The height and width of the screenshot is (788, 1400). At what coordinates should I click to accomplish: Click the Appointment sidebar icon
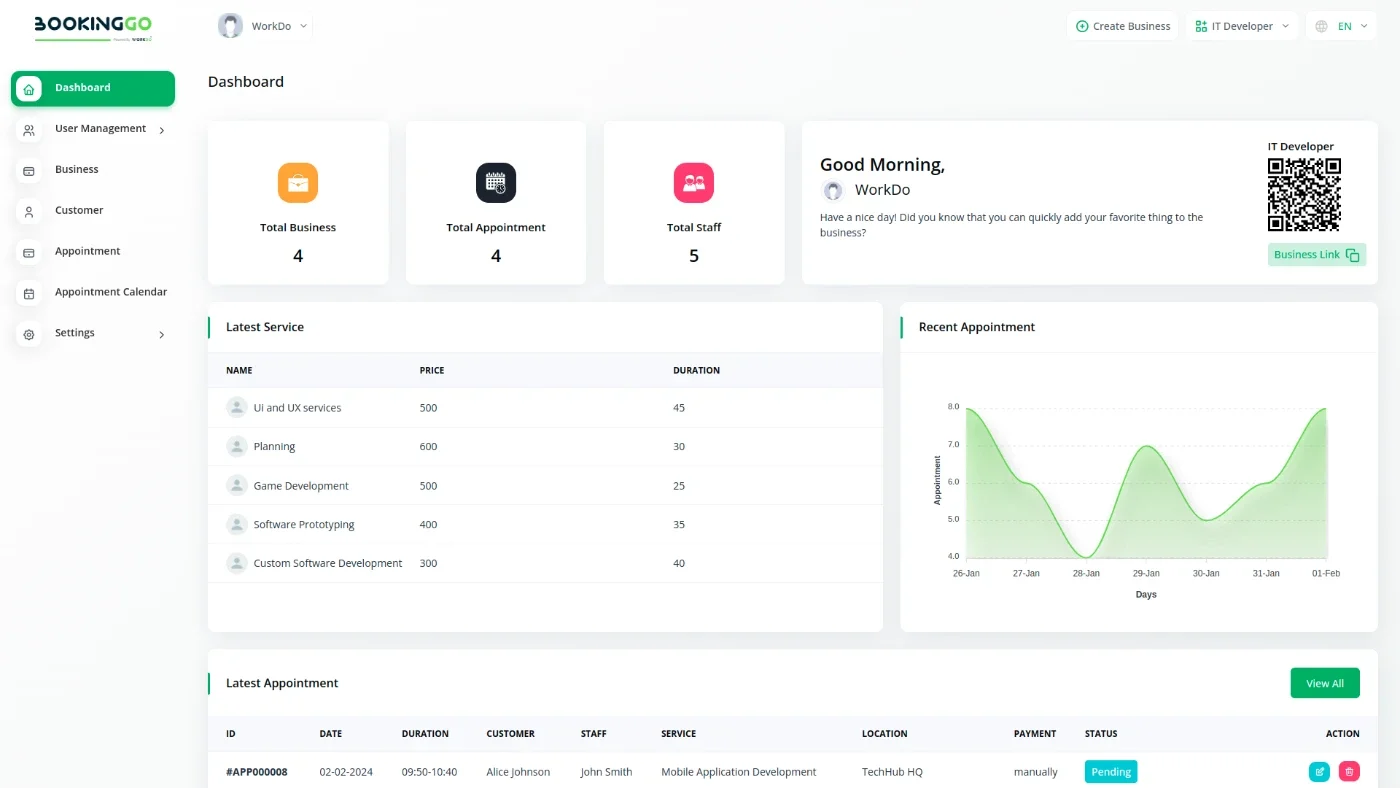pos(29,253)
